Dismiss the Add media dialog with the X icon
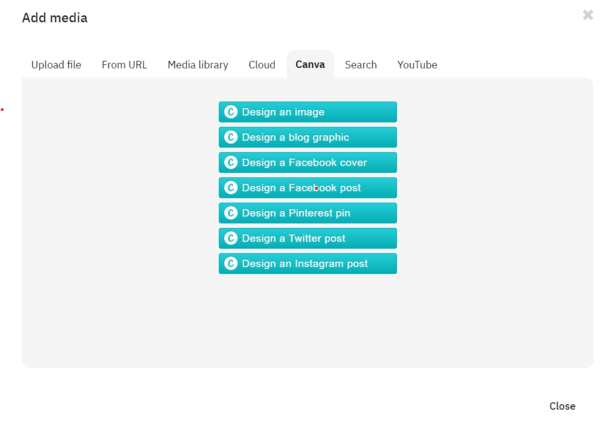 [588, 15]
